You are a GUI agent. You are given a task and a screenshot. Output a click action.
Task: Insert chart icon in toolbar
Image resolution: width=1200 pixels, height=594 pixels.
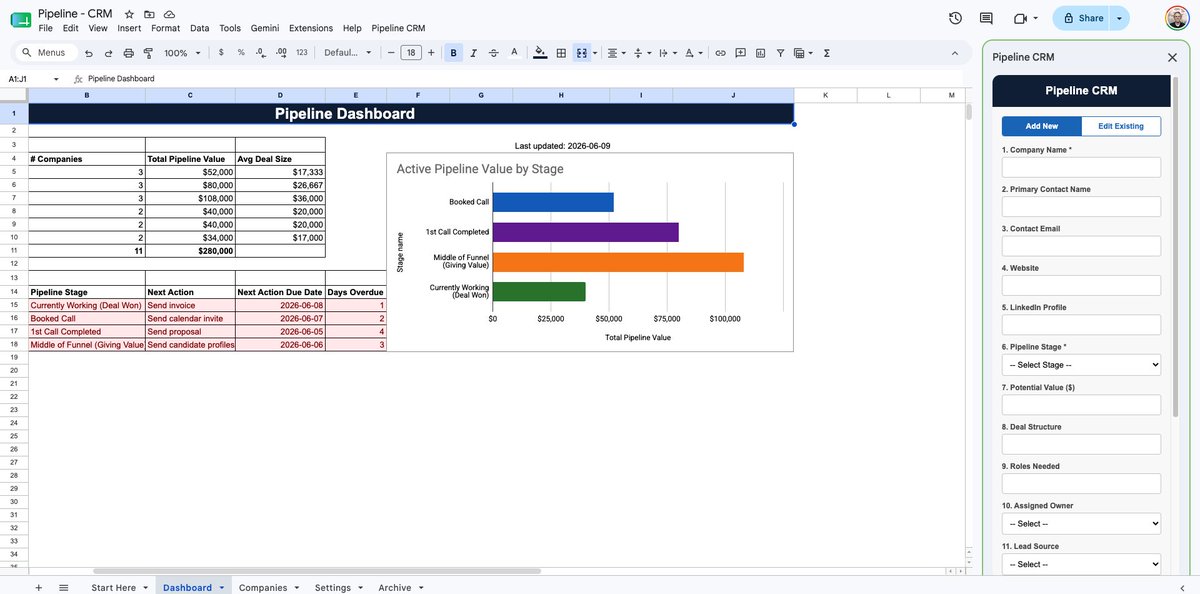[x=760, y=52]
